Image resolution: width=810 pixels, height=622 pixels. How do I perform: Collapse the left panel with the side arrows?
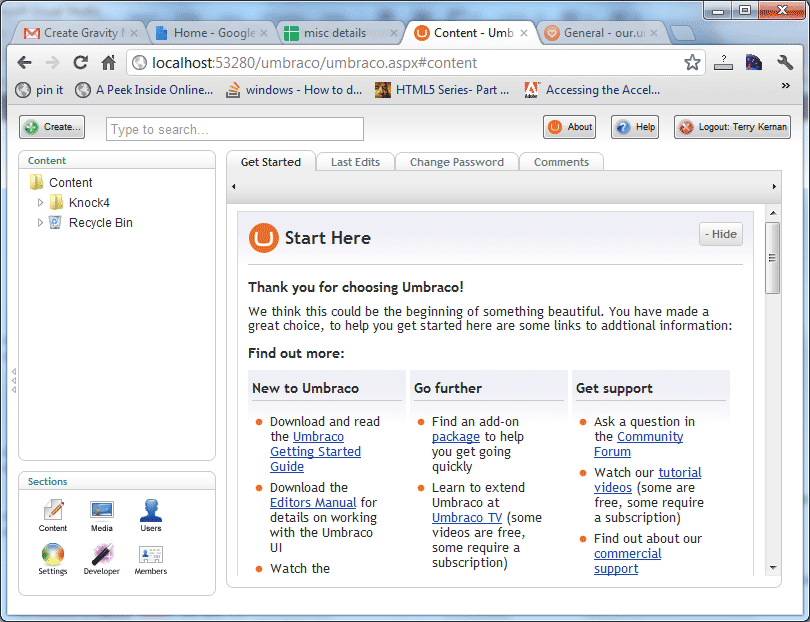click(14, 381)
